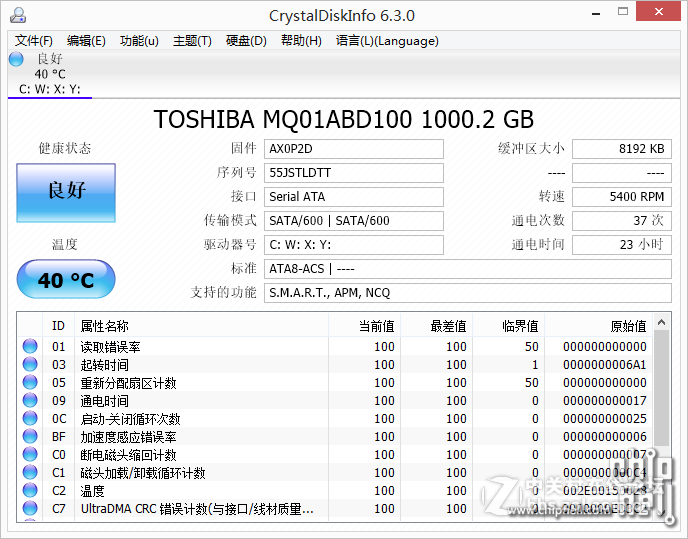Click the 属性名称 column header
The height and width of the screenshot is (539, 688).
tap(201, 326)
